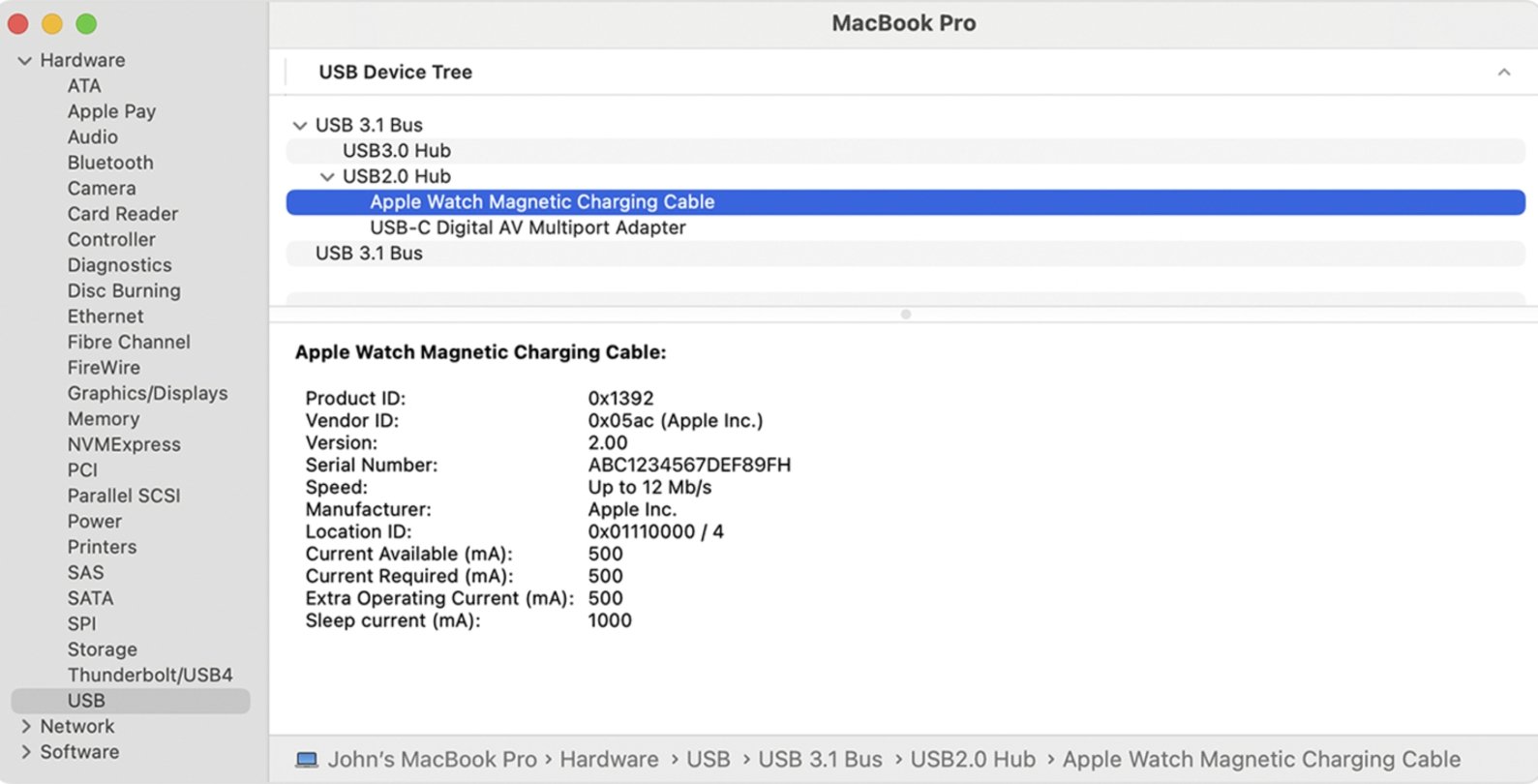The width and height of the screenshot is (1538, 784).
Task: Click the green zoom window button
Action: (x=86, y=23)
